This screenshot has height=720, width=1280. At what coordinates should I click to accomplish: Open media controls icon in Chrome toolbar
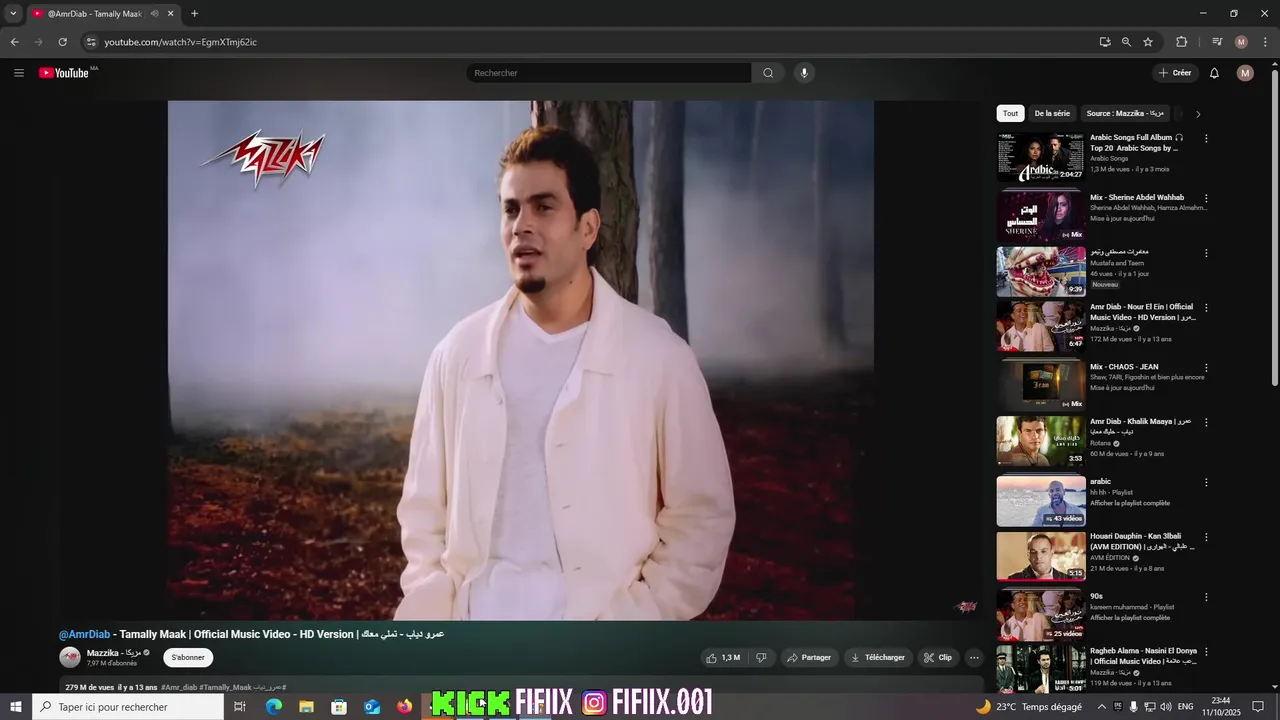1217,42
